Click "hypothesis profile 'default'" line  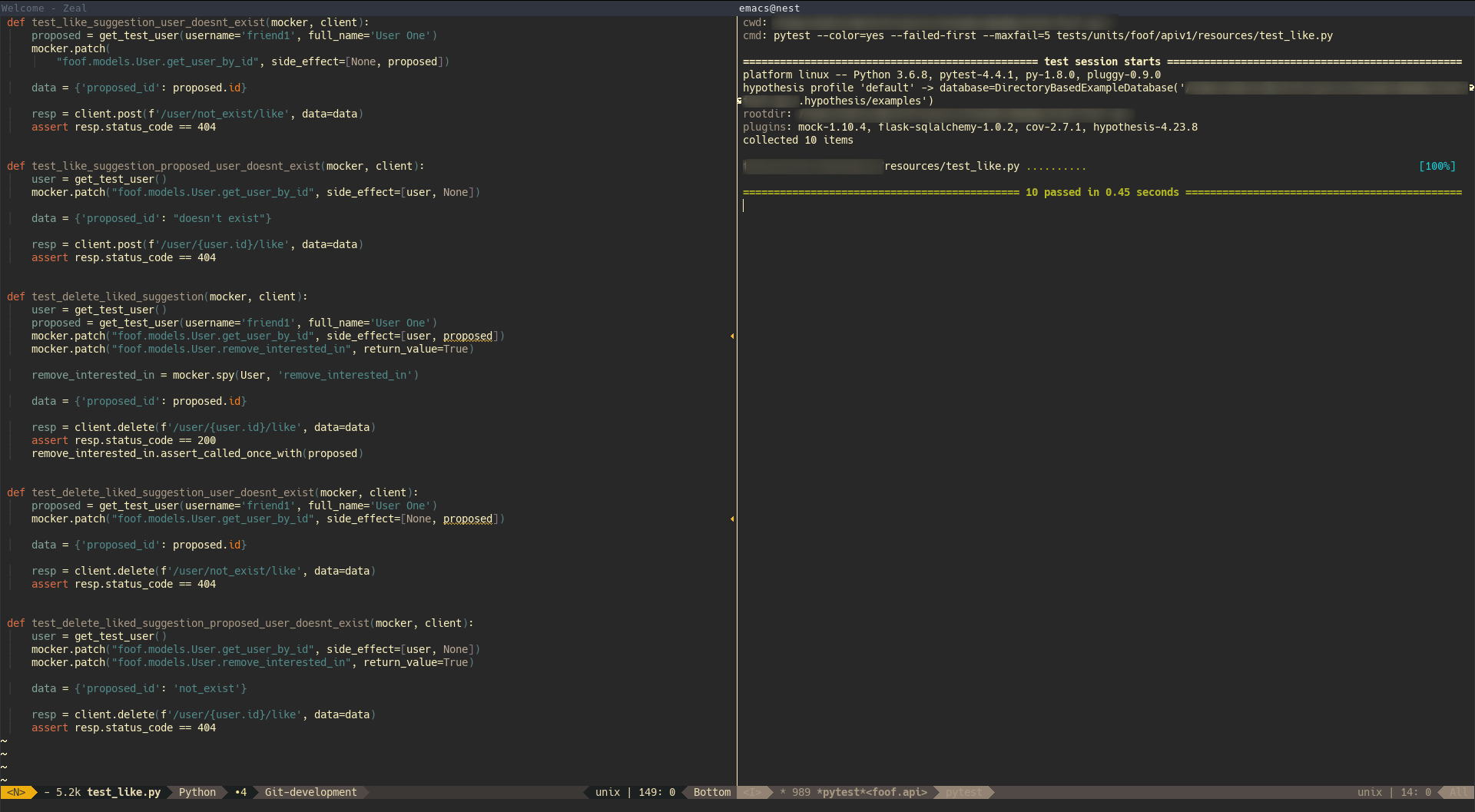[1104, 88]
